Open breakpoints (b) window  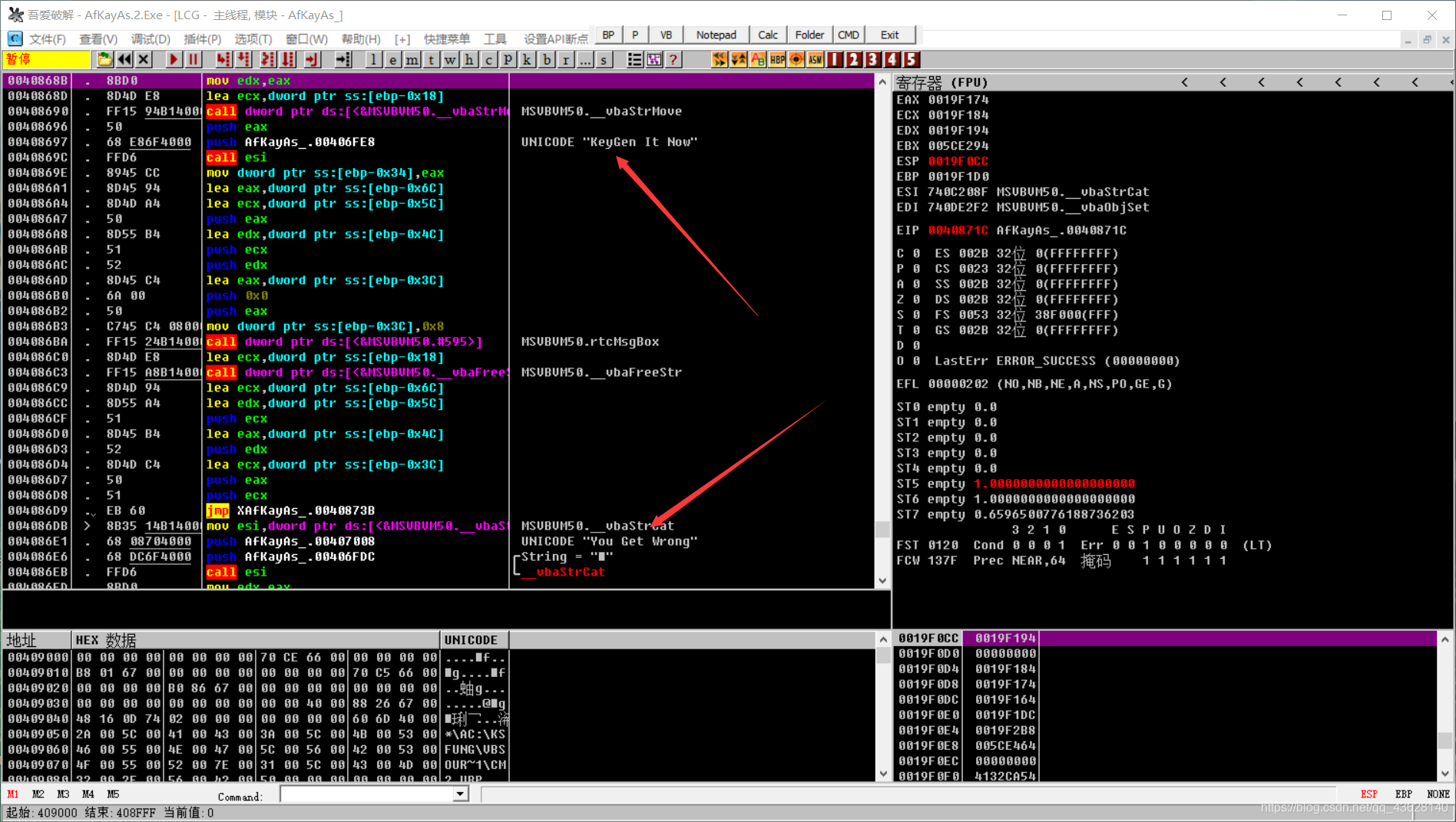tap(546, 60)
